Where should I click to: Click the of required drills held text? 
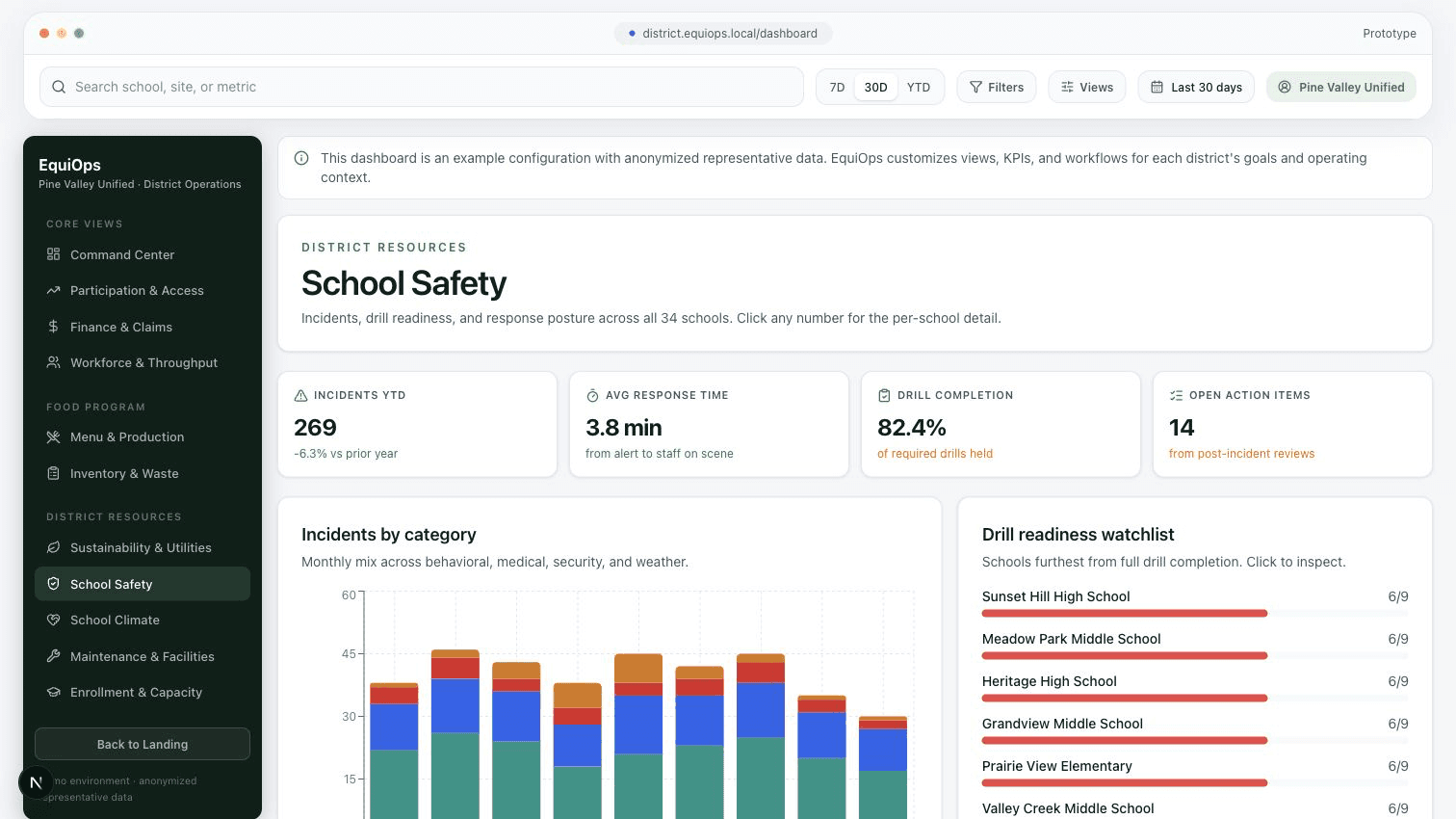point(935,453)
